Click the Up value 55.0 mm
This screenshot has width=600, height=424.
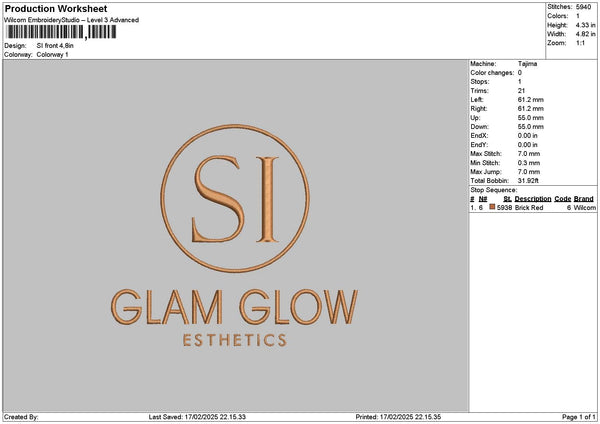[x=530, y=118]
